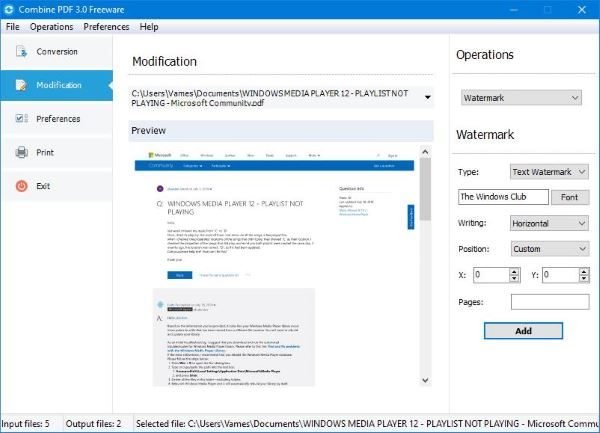
Task: Expand the selected PDF file path dropdown
Action: 427,97
